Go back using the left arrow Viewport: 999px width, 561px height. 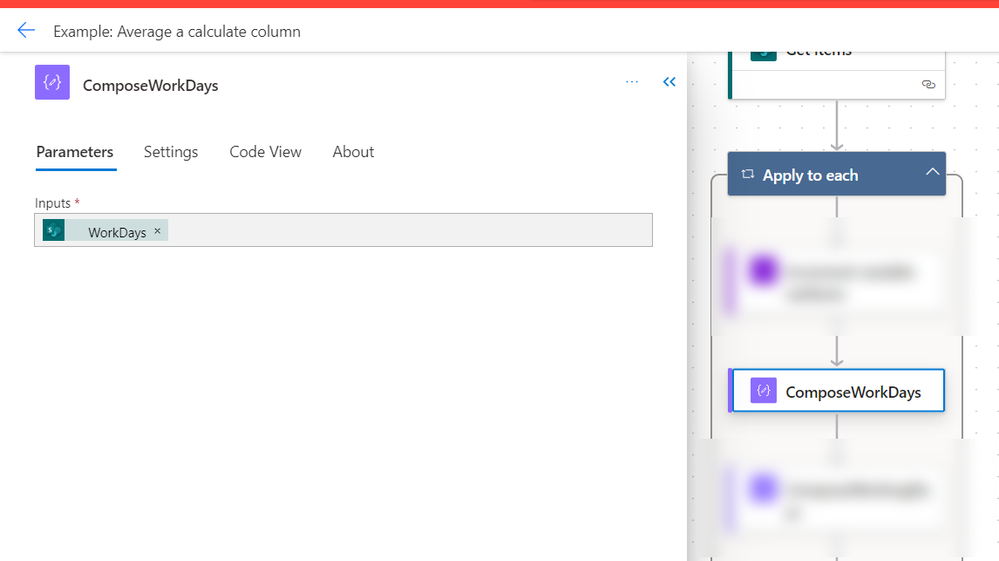26,30
